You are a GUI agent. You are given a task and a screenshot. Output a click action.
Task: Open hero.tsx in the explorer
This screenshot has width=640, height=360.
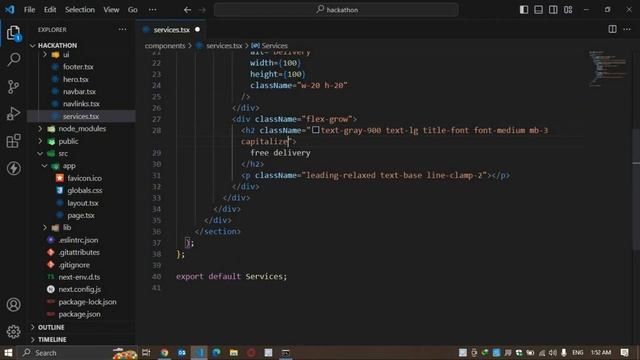click(x=76, y=79)
